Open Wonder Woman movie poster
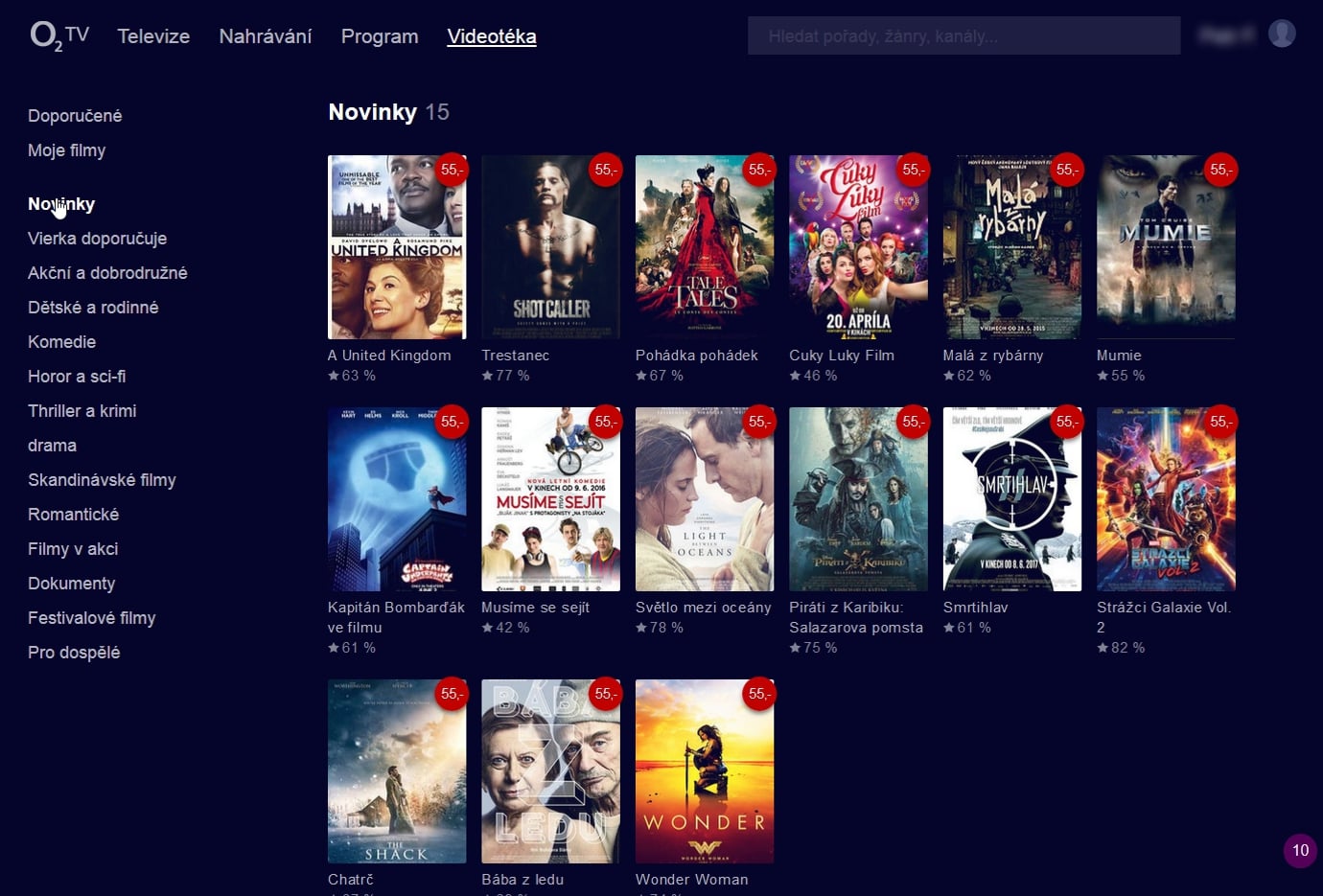This screenshot has width=1323, height=896. (705, 771)
